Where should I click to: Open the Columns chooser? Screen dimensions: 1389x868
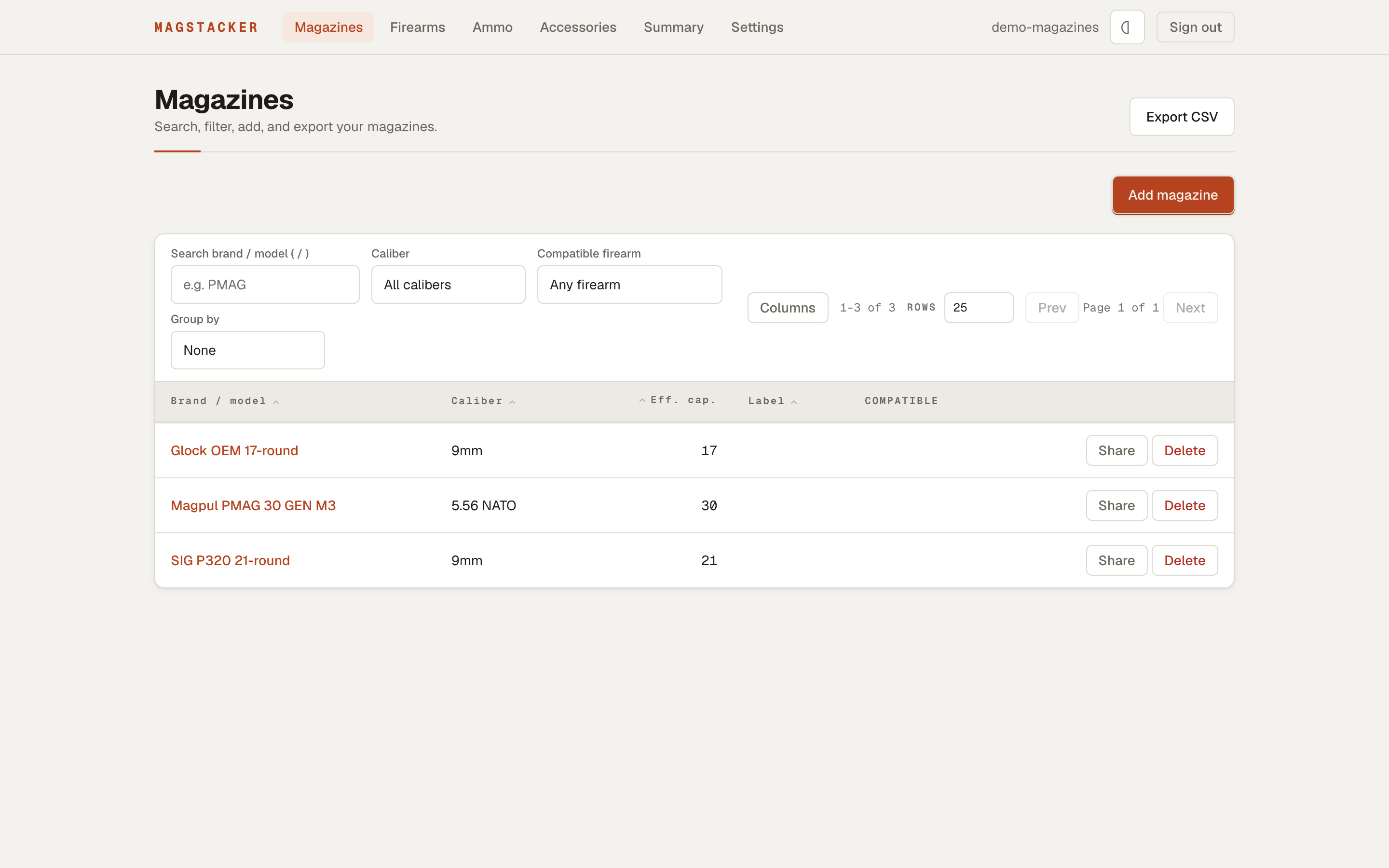(788, 308)
